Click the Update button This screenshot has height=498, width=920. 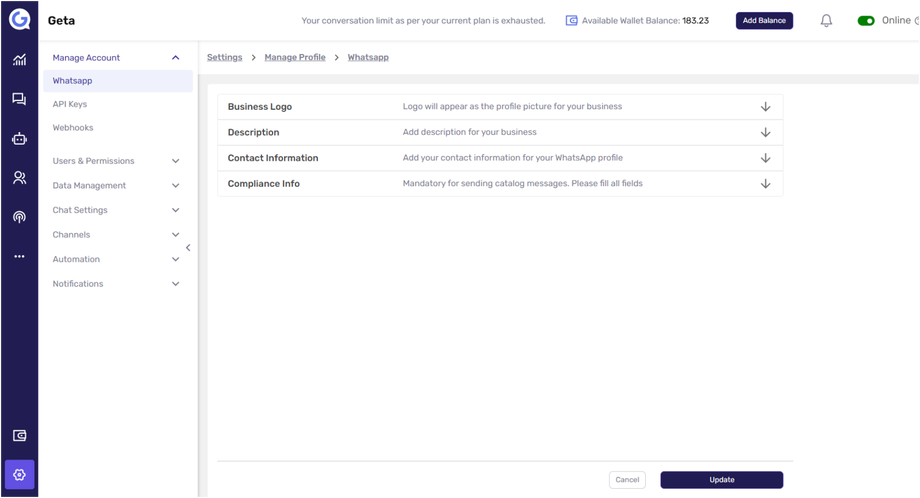(721, 480)
